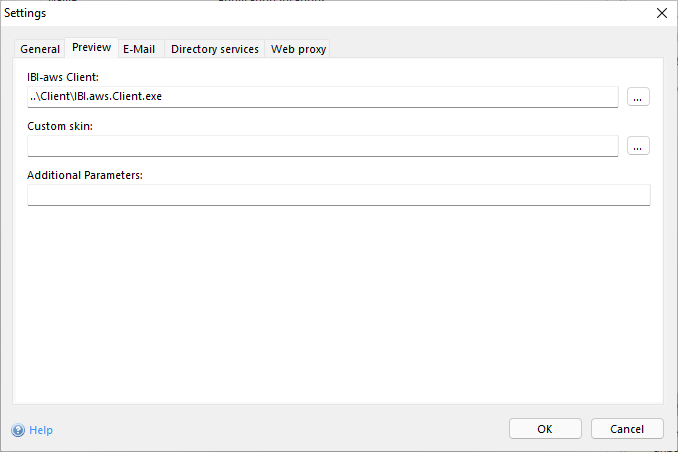The height and width of the screenshot is (452, 678).
Task: Select the Preview tab
Action: tap(91, 48)
